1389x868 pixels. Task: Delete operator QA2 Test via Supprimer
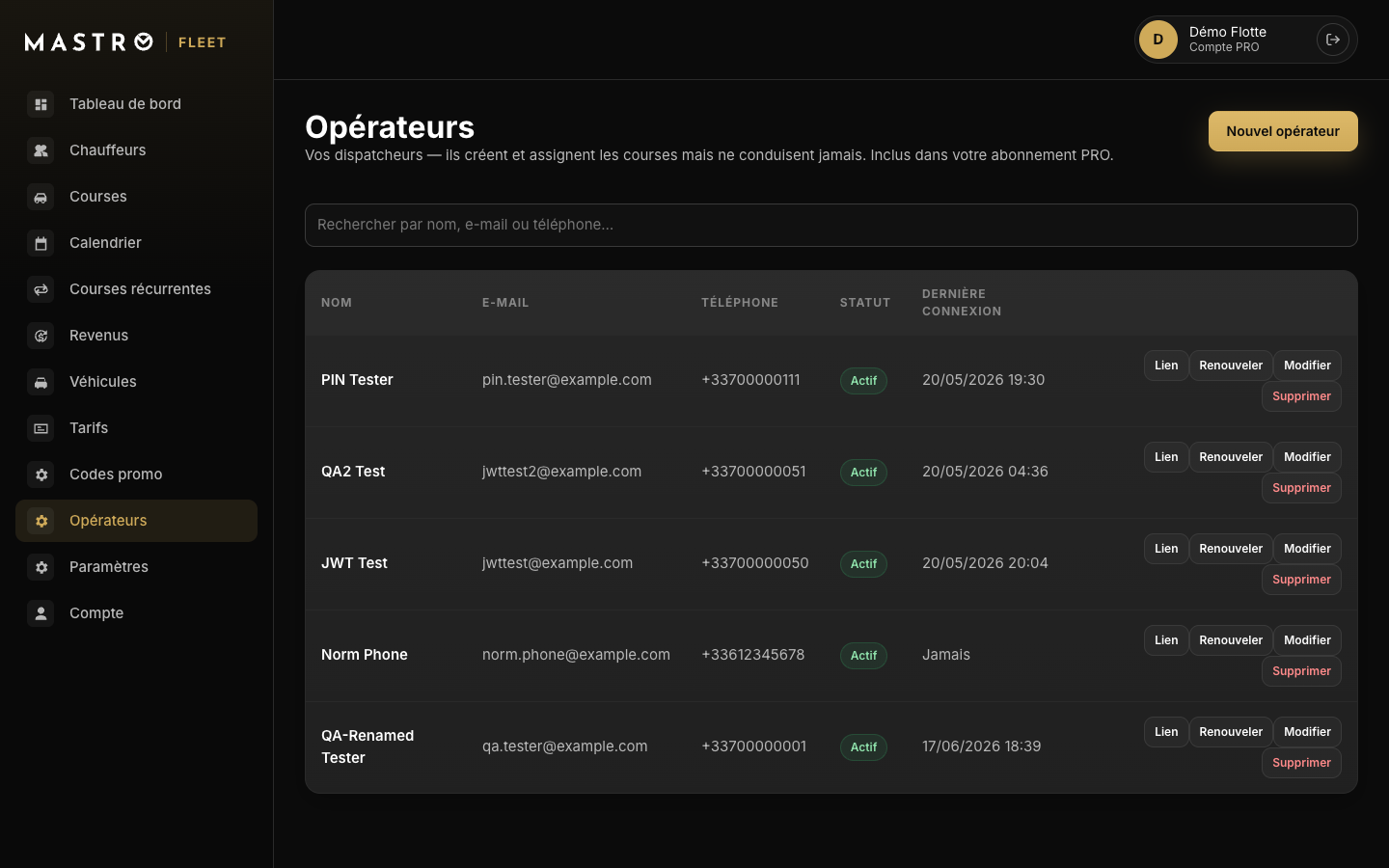tap(1301, 488)
